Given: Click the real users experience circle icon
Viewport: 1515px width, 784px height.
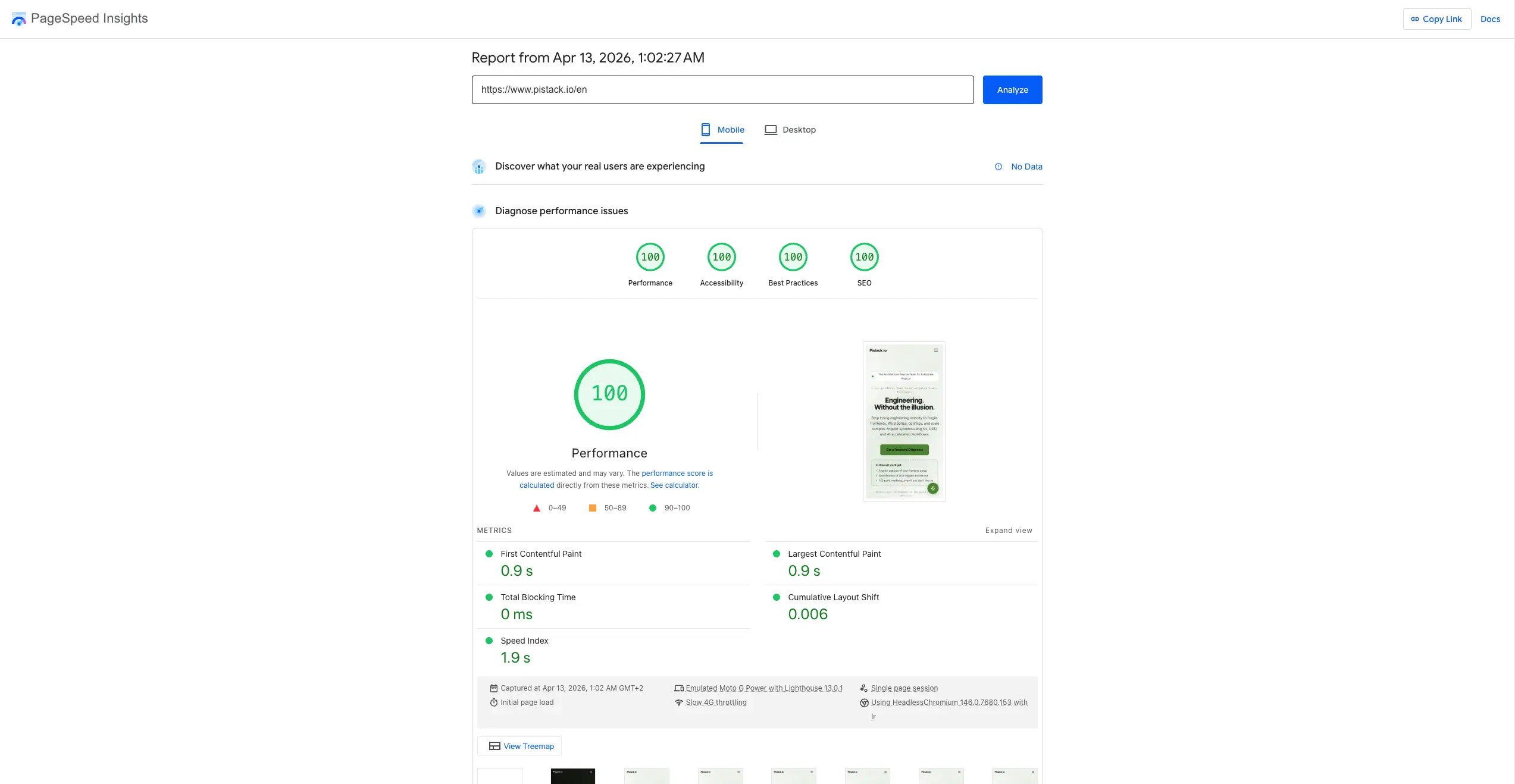Looking at the screenshot, I should [x=479, y=167].
